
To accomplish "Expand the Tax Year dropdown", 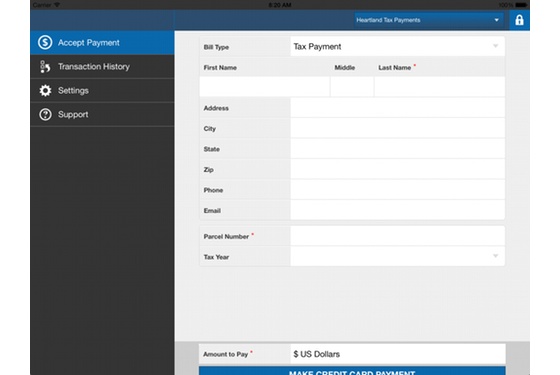I will coord(398,256).
